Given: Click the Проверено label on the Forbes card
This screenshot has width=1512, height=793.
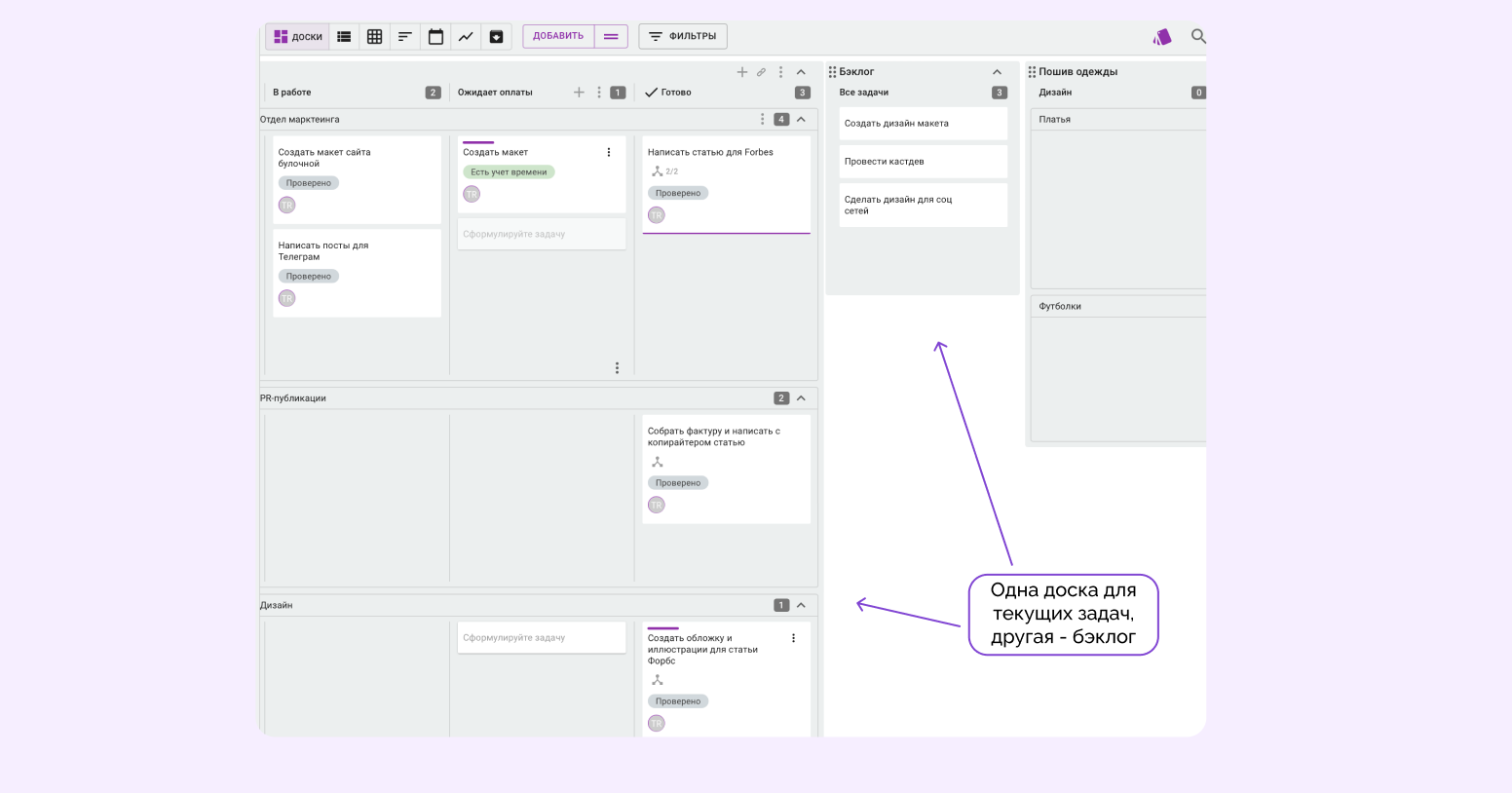Looking at the screenshot, I should (x=678, y=193).
